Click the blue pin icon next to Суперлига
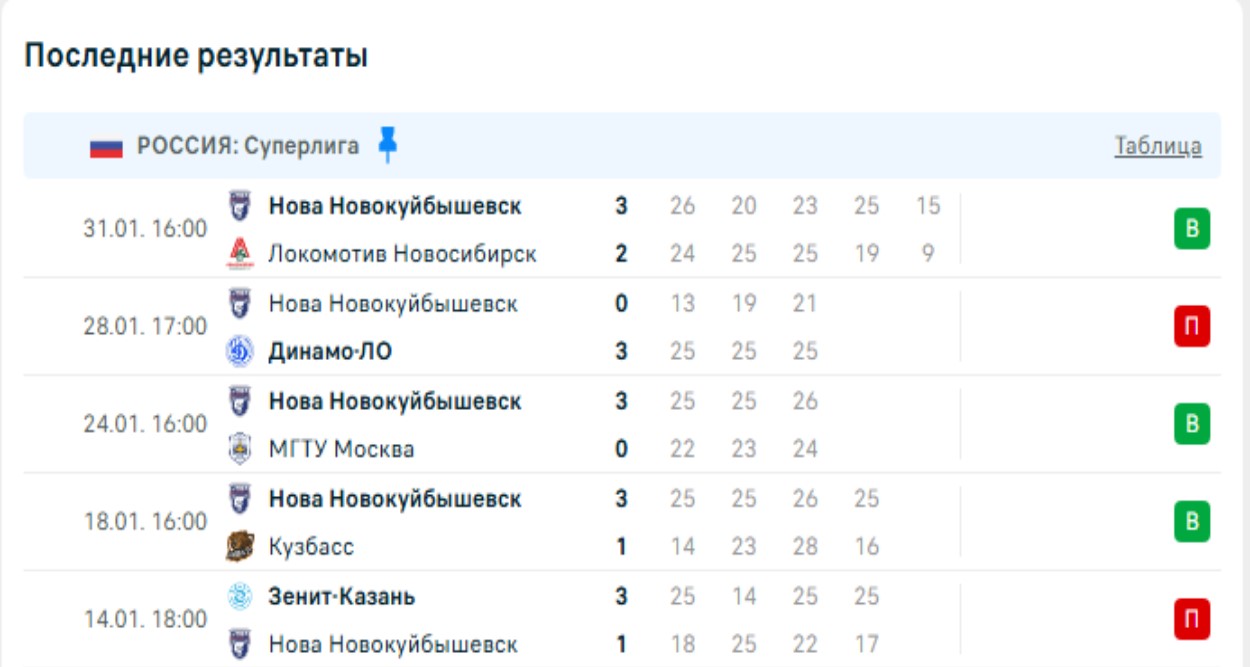The height and width of the screenshot is (667, 1250). pos(388,146)
